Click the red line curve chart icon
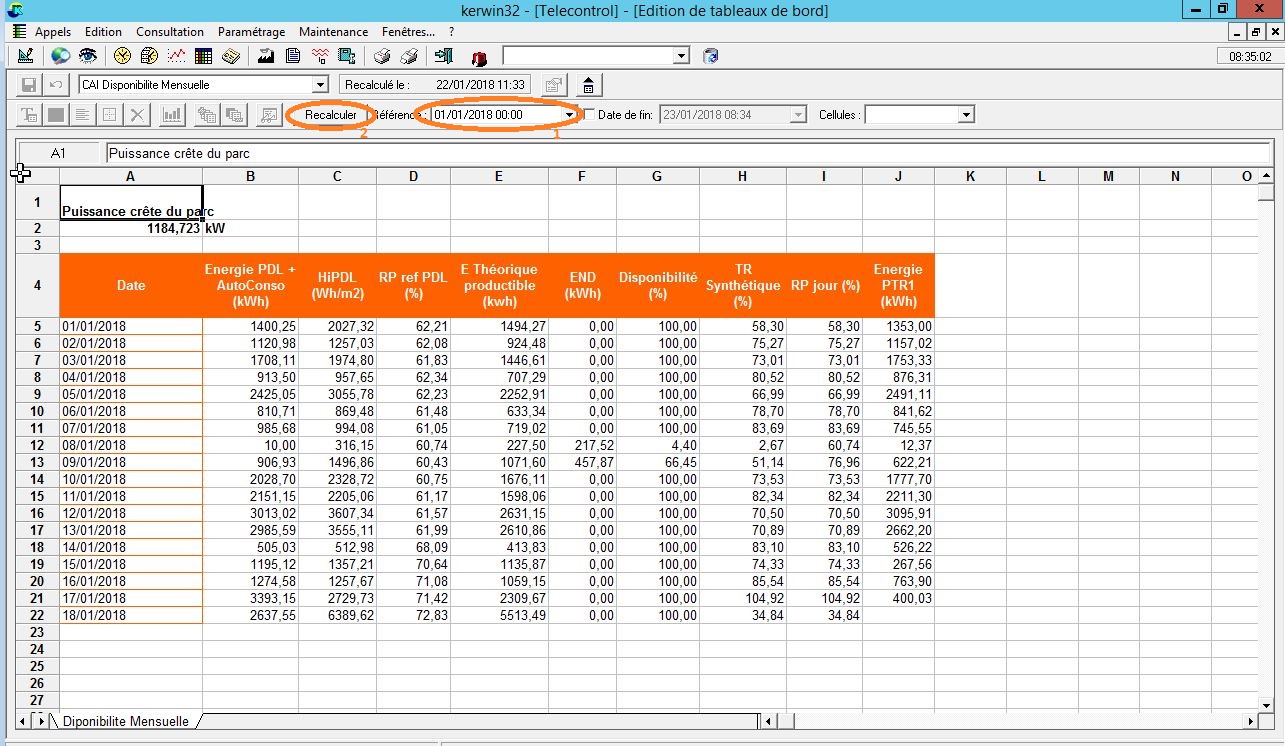1285x746 pixels. 177,56
